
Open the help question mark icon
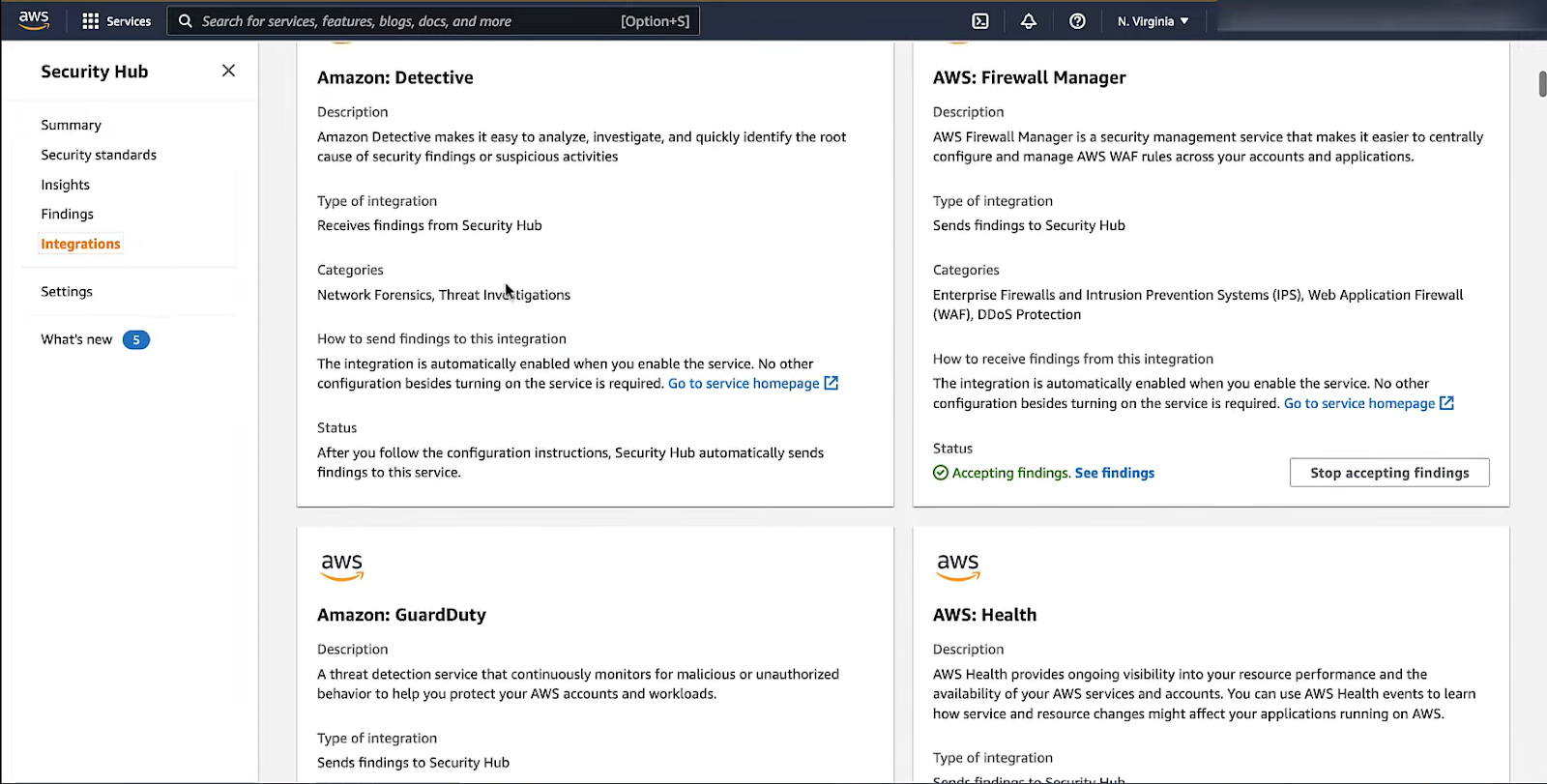click(x=1077, y=21)
